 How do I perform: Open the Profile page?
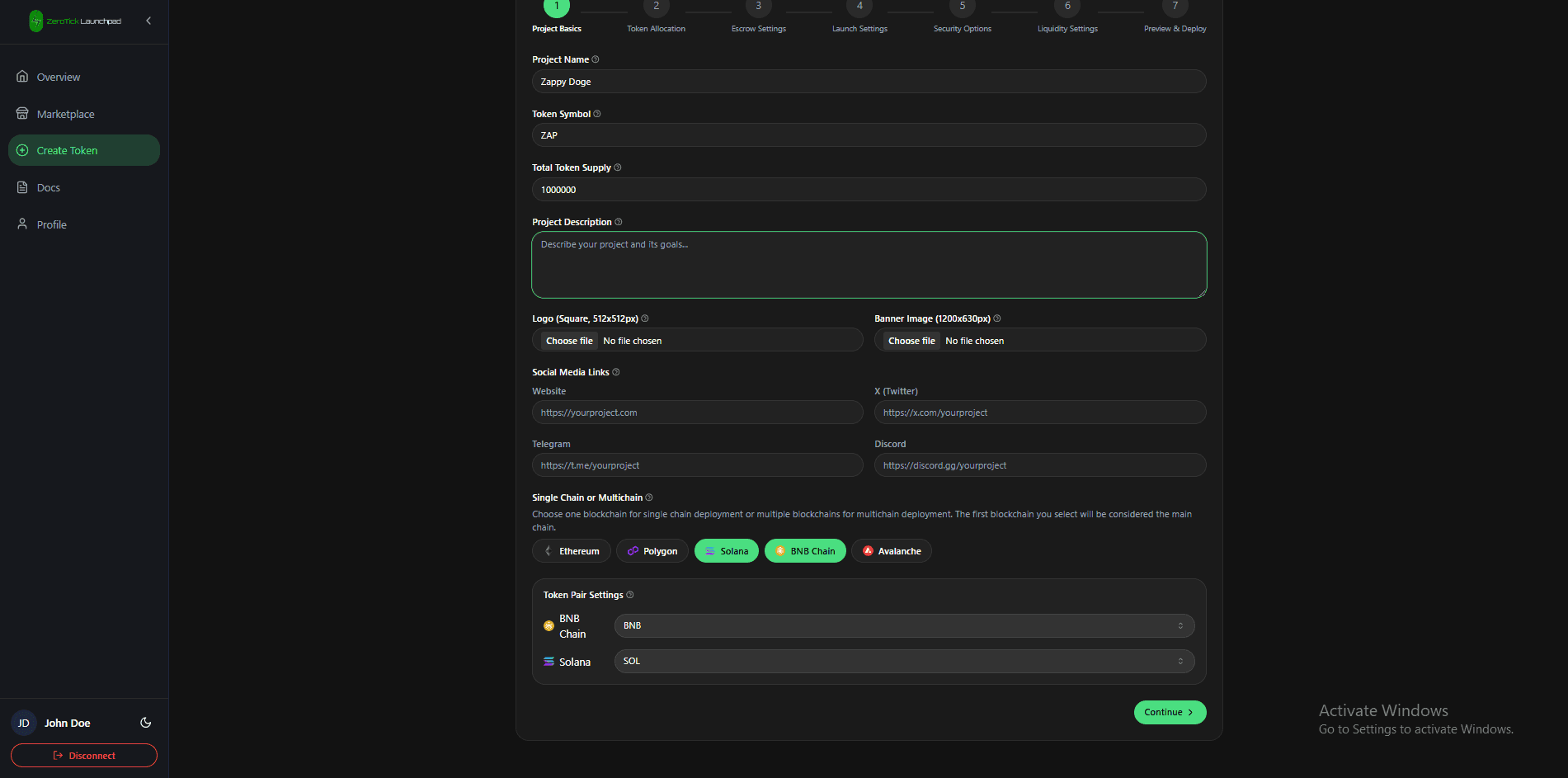pyautogui.click(x=84, y=224)
